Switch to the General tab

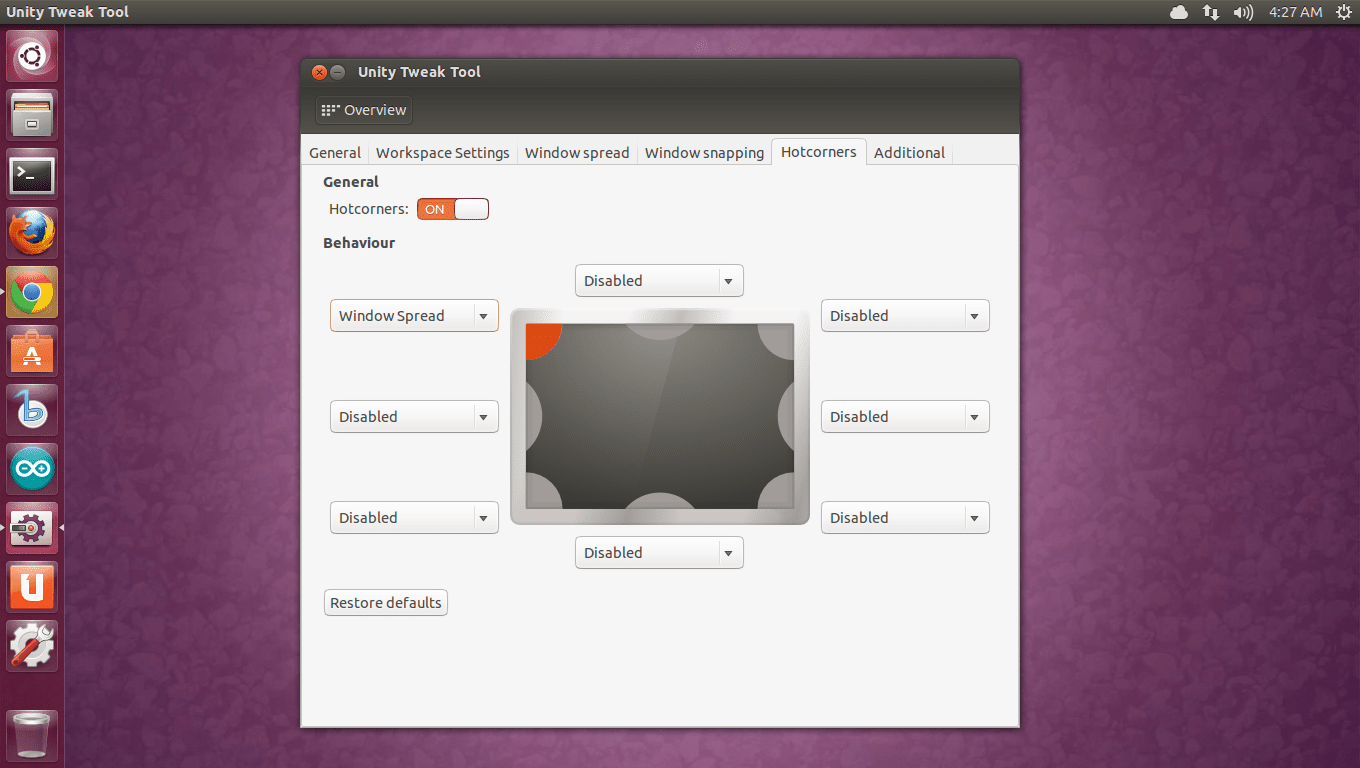[x=335, y=153]
